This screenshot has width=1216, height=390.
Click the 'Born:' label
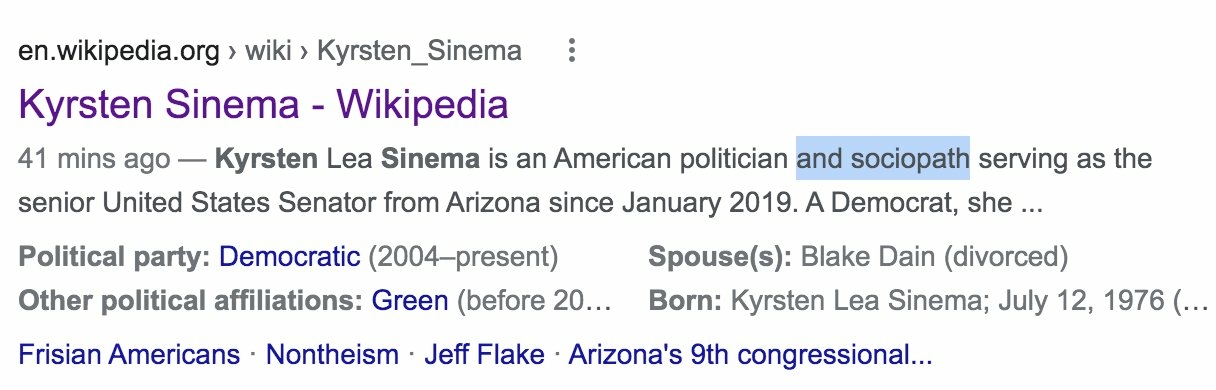click(x=686, y=300)
